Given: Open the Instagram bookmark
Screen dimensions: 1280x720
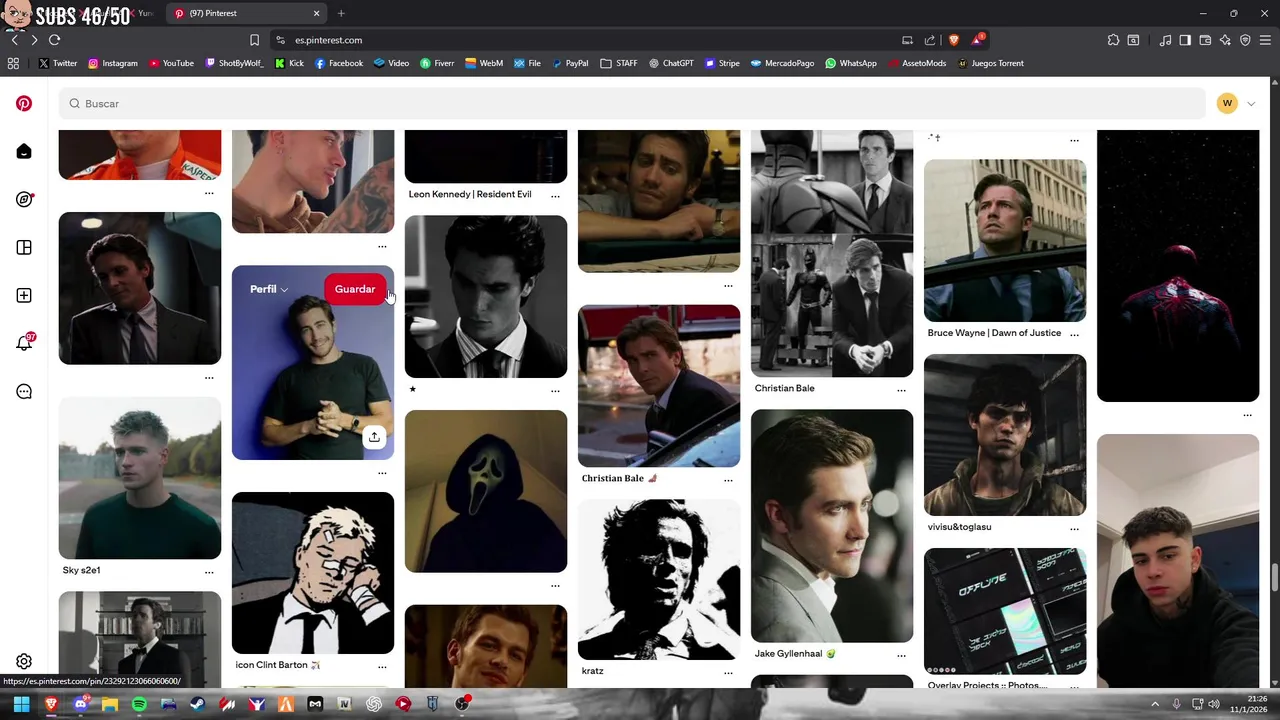Looking at the screenshot, I should 113,63.
